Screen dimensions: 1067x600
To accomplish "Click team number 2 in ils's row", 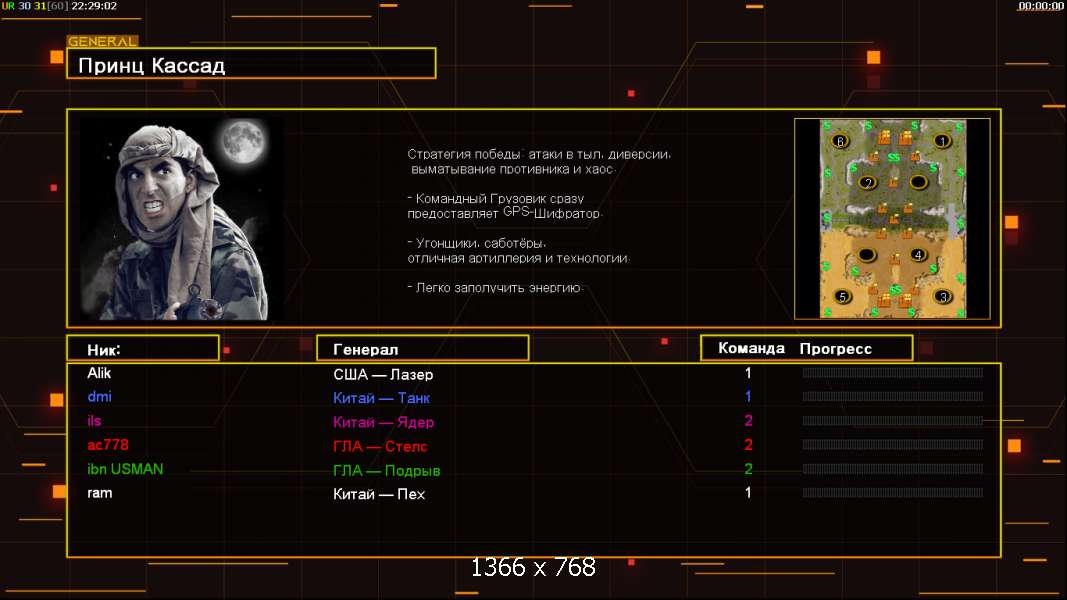I will [749, 420].
